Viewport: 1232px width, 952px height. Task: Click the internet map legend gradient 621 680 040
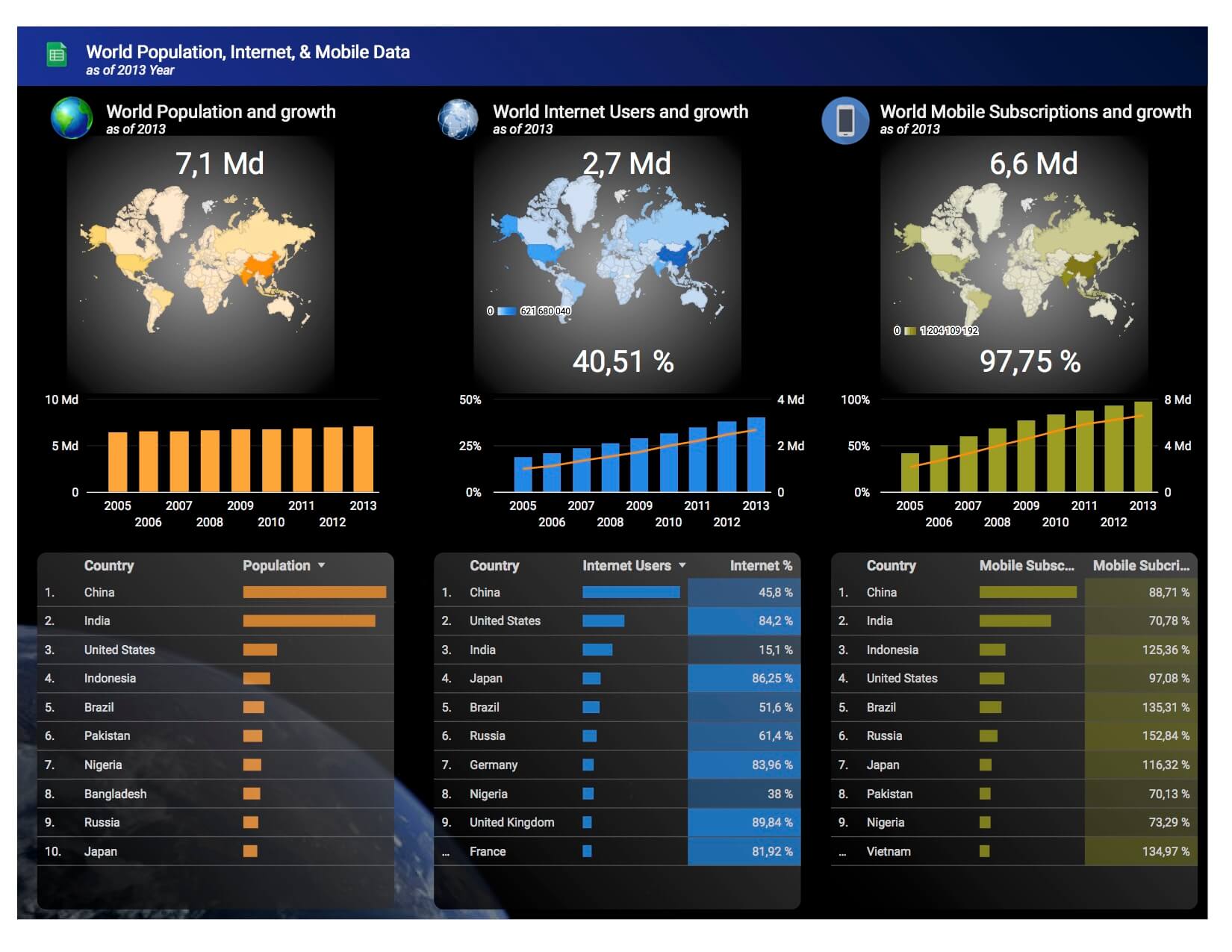(x=507, y=311)
